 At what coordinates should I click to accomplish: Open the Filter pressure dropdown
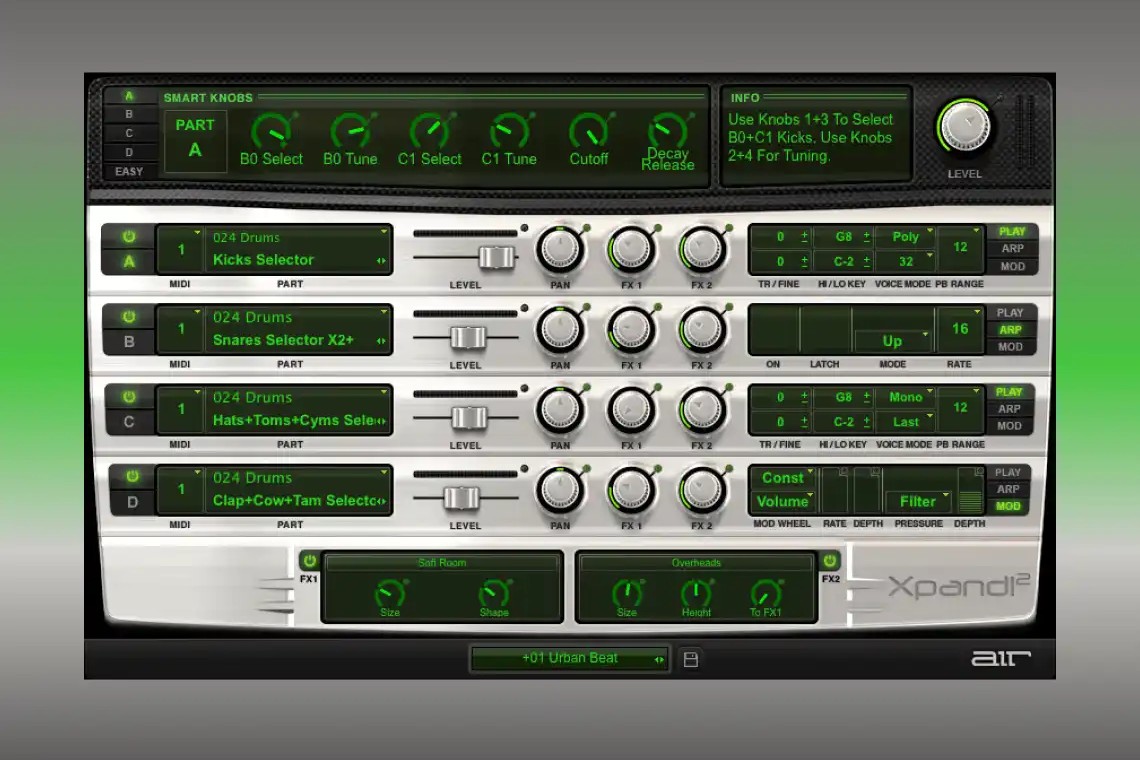click(918, 501)
